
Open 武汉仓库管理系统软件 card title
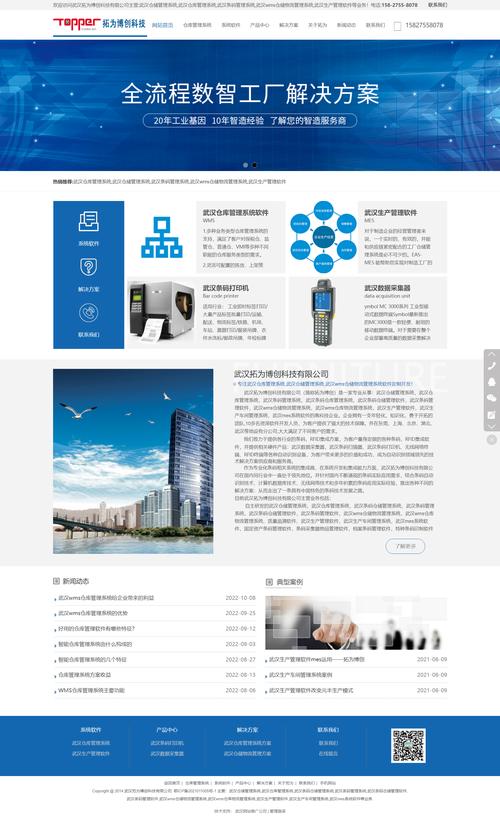pos(236,212)
